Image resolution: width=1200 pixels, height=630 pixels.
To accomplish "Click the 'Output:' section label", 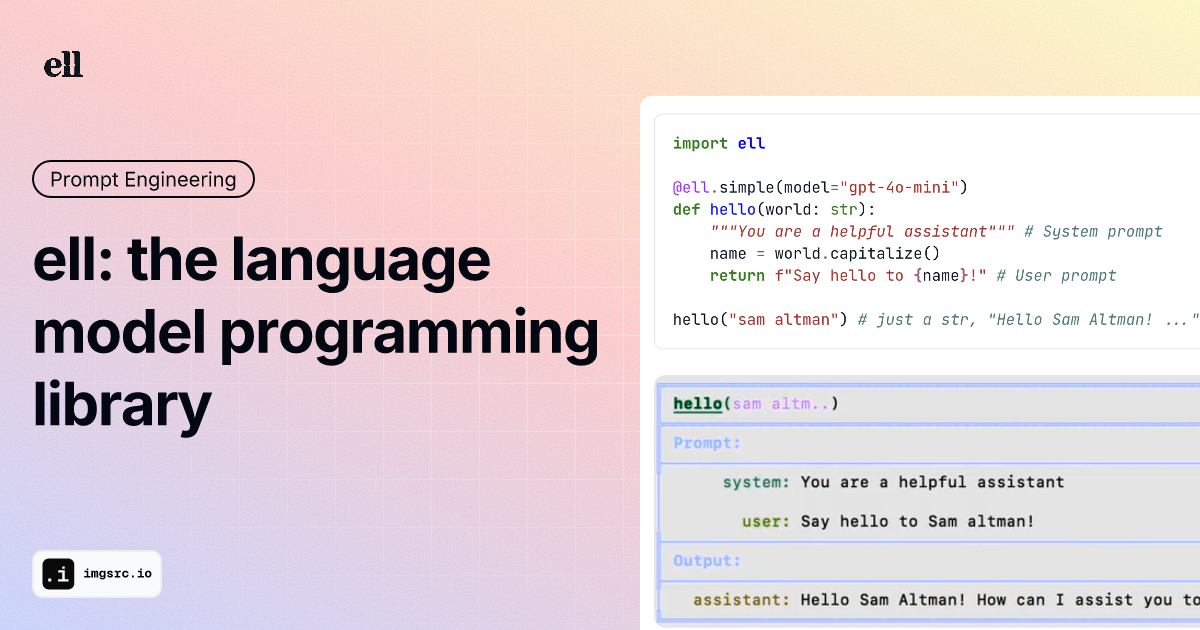I will click(707, 560).
